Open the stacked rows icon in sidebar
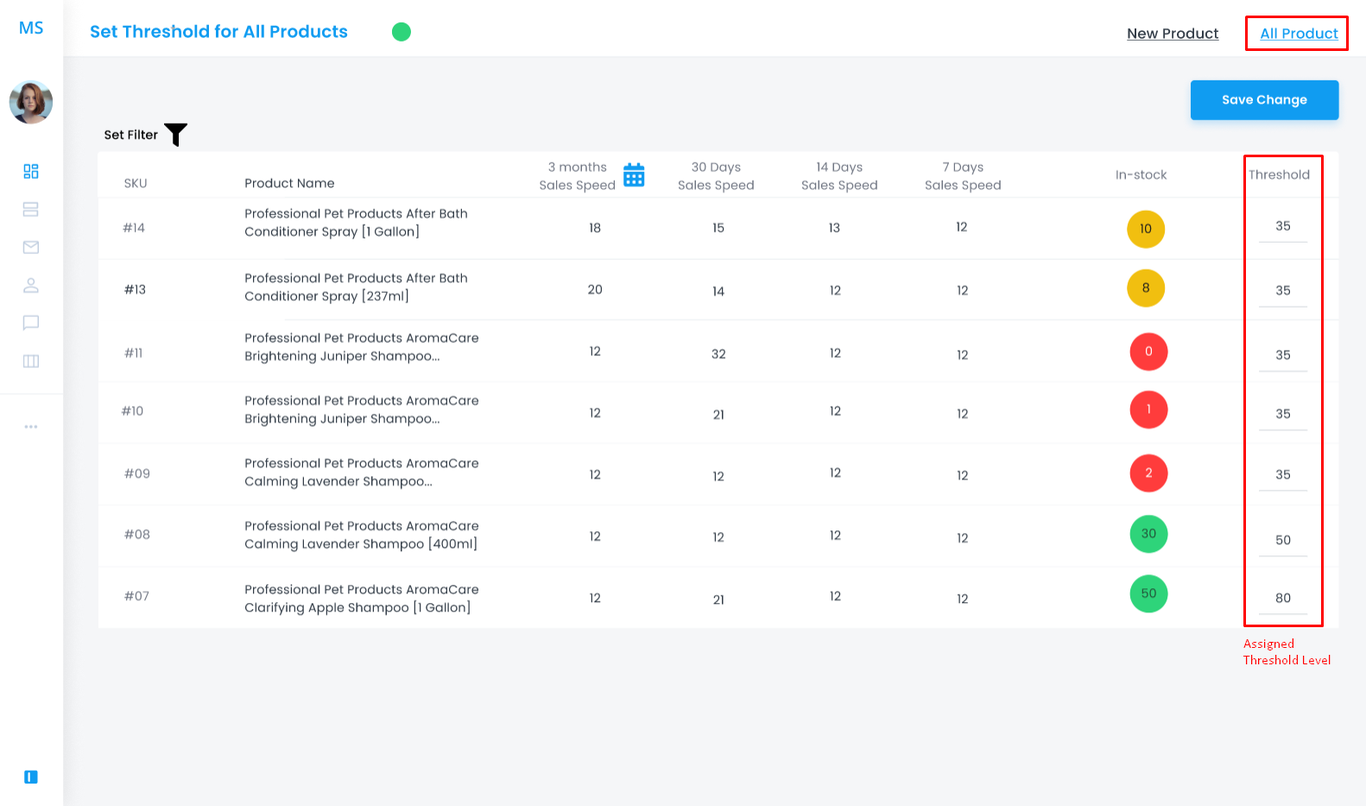This screenshot has height=806, width=1366. (31, 210)
